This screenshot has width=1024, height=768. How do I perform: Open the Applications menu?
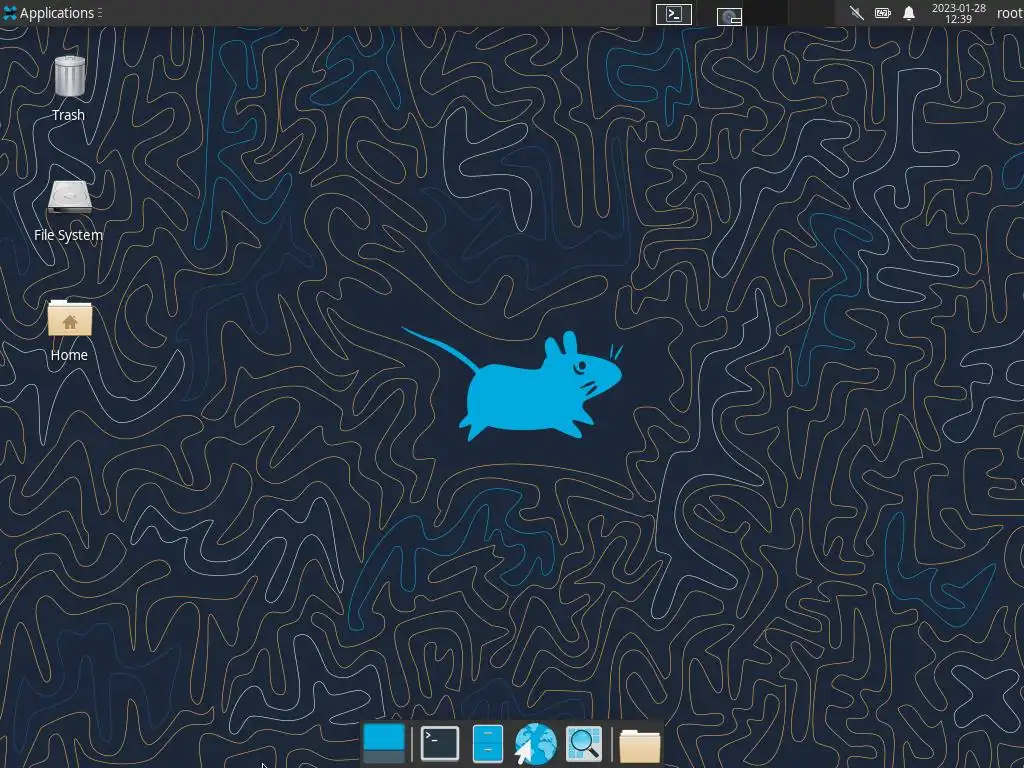click(52, 13)
